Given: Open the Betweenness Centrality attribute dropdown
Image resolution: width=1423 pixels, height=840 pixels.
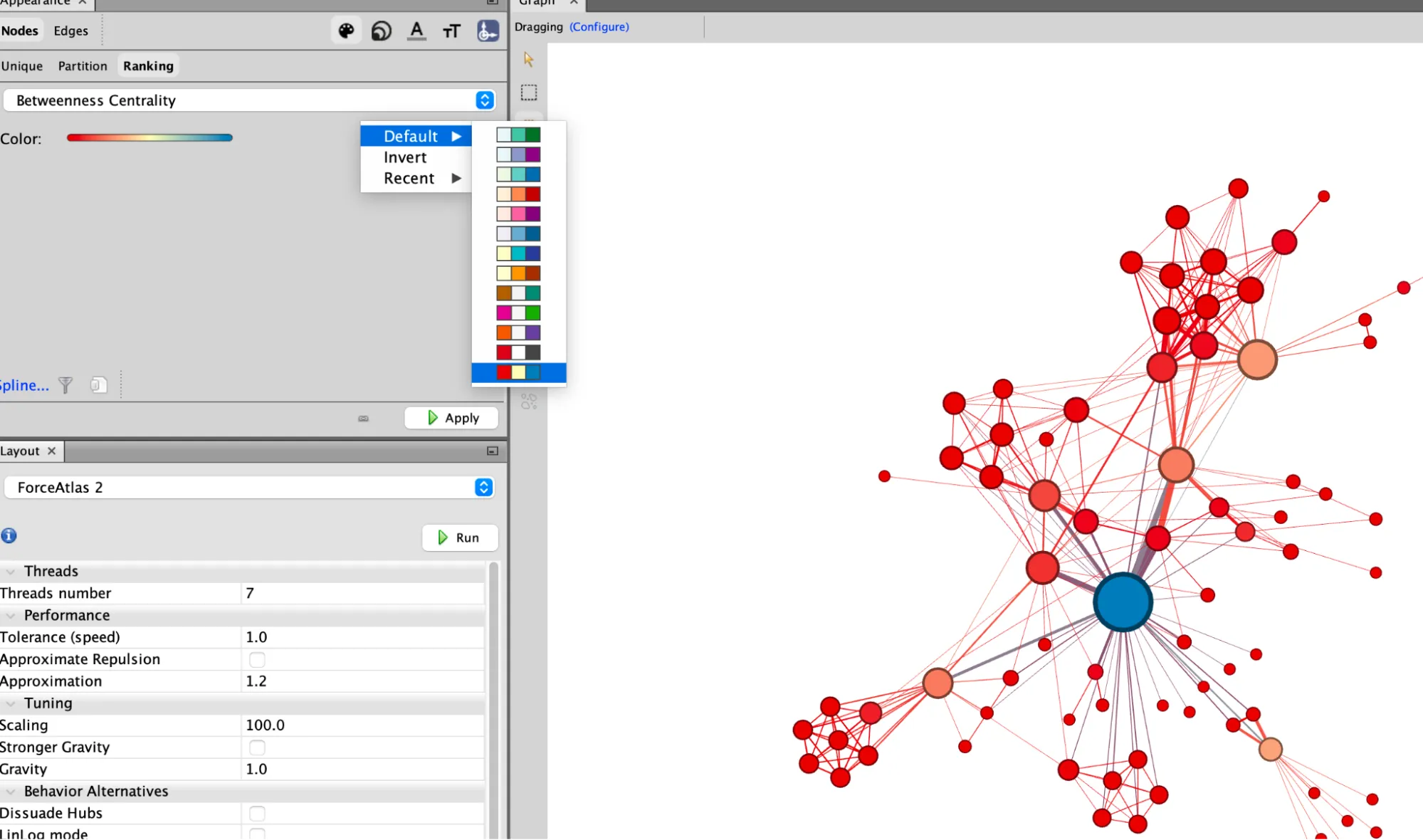Looking at the screenshot, I should pos(485,100).
